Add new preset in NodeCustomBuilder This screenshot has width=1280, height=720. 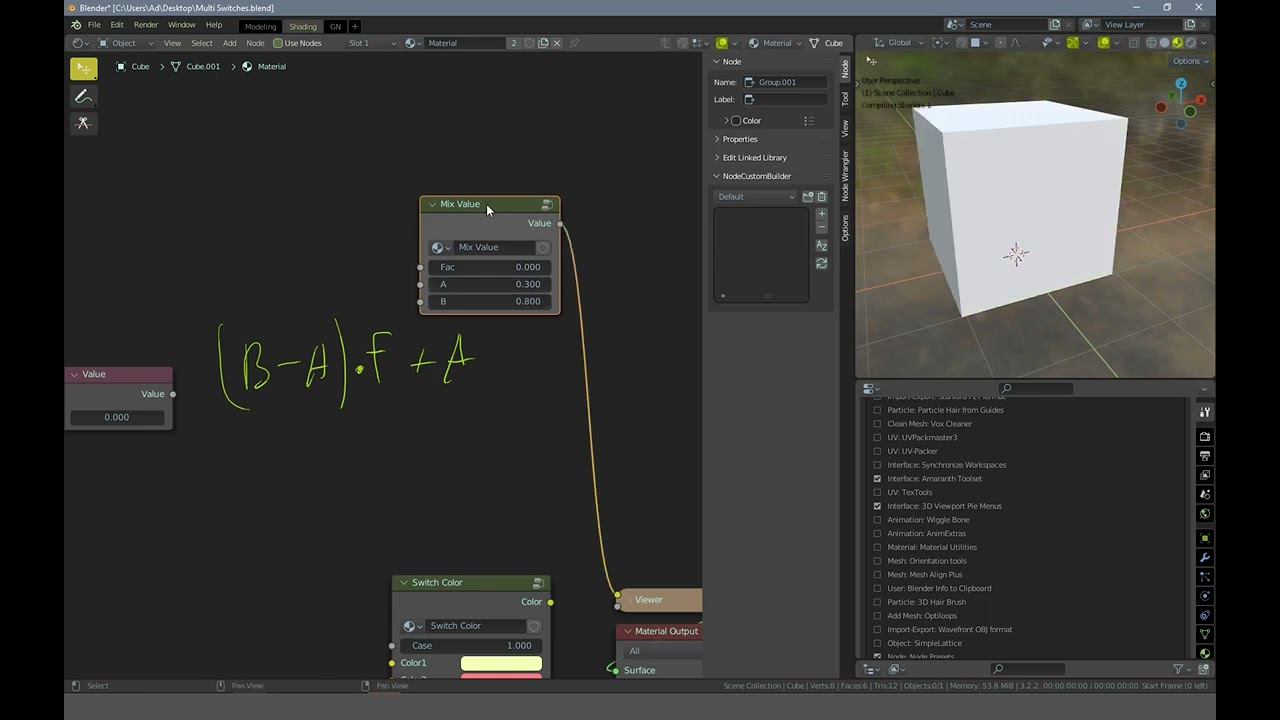[x=808, y=197]
